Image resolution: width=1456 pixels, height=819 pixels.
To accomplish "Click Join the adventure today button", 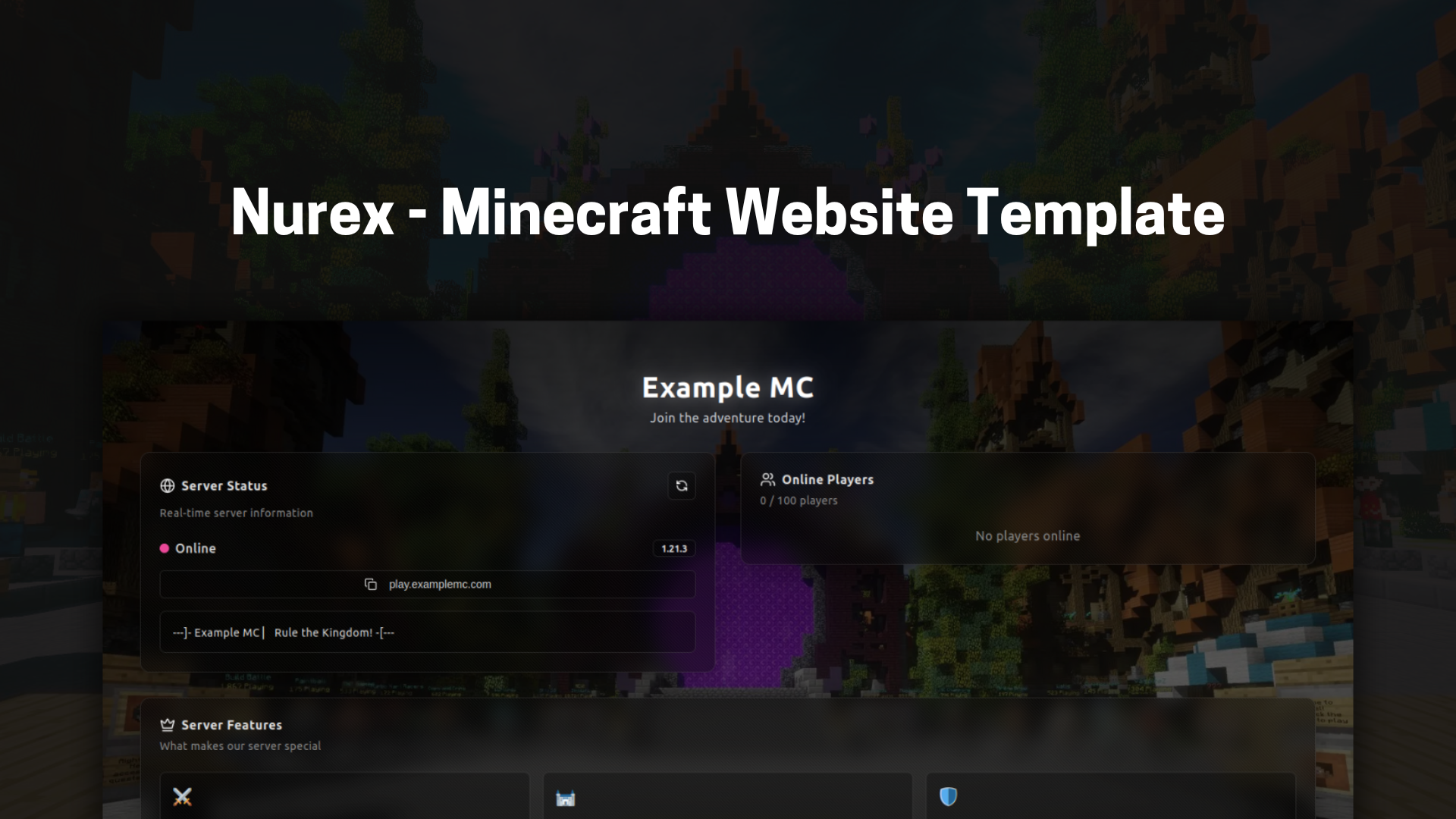I will click(x=728, y=418).
